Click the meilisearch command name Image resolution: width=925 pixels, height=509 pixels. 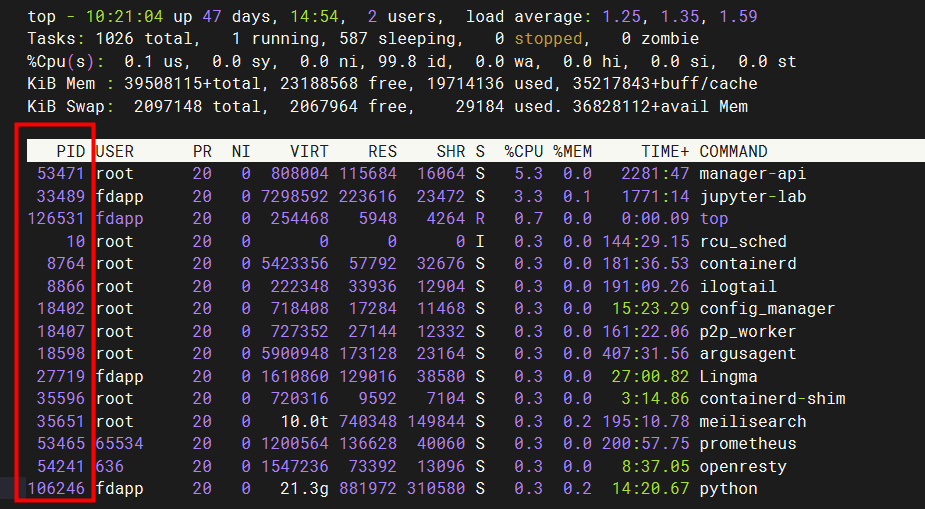753,421
